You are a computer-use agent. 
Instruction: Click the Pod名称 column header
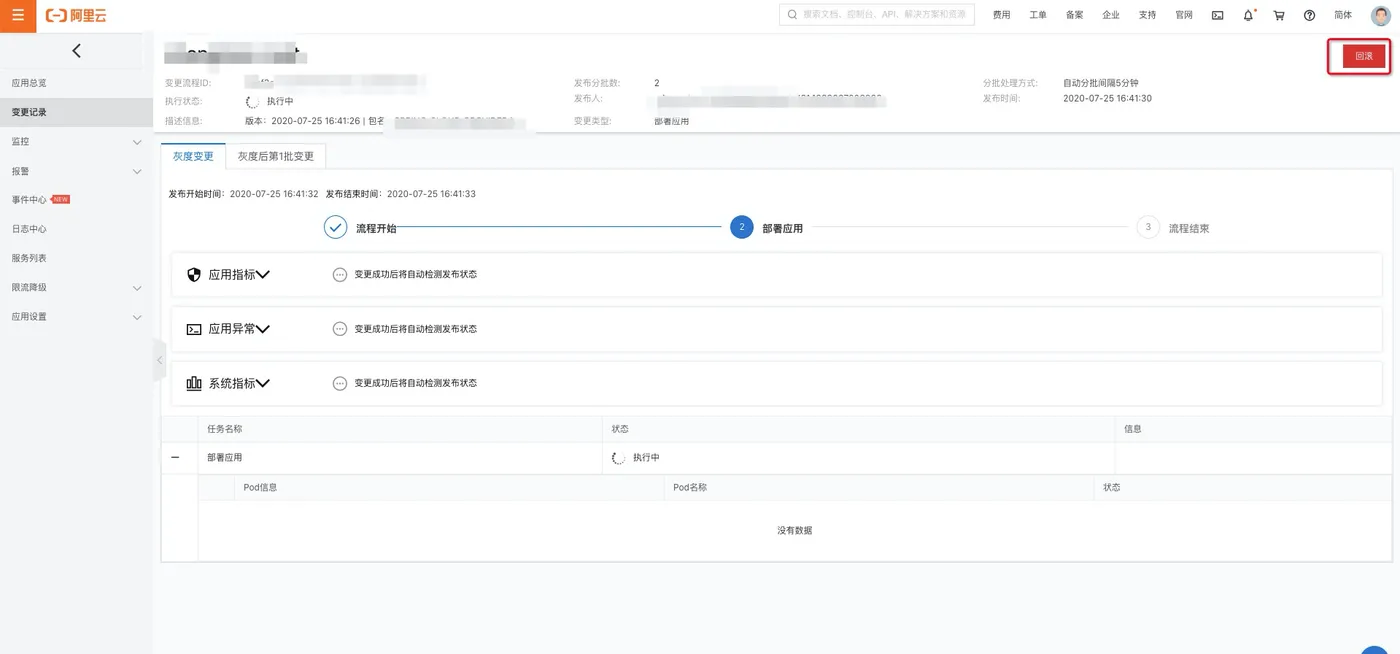(x=690, y=488)
